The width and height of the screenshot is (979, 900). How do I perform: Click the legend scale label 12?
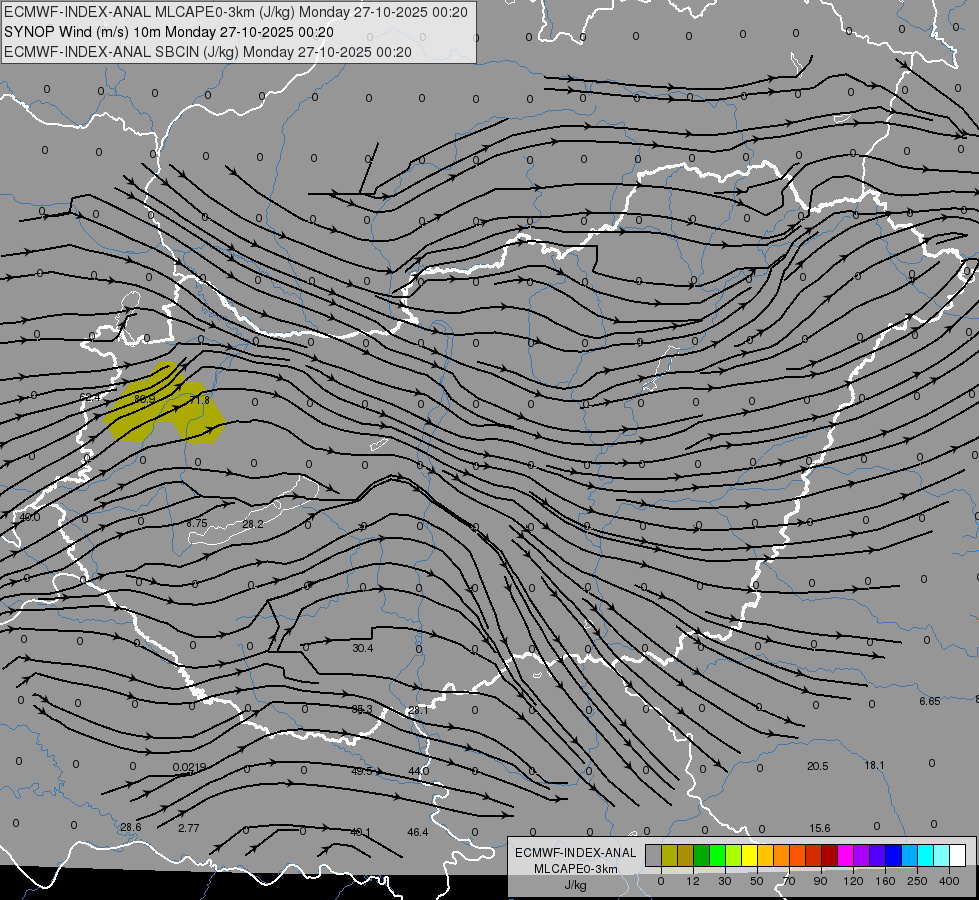pyautogui.click(x=693, y=881)
